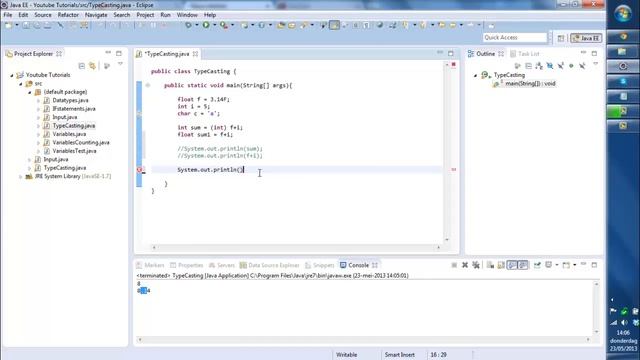This screenshot has height=360, width=640.
Task: Click Collapse All in Project Explorer
Action: (x=82, y=66)
